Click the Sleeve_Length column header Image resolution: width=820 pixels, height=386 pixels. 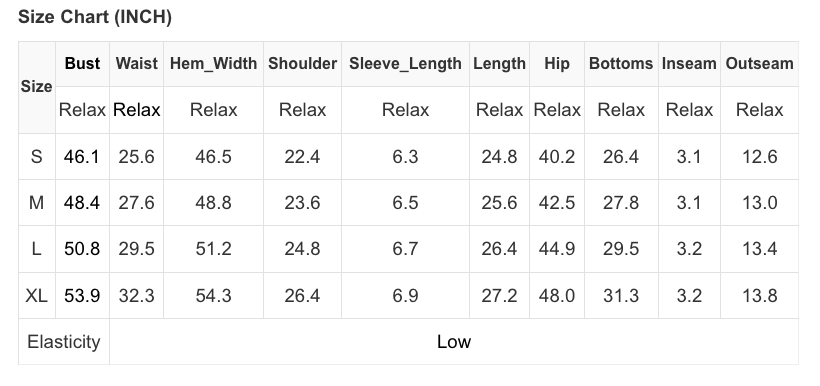pos(405,64)
